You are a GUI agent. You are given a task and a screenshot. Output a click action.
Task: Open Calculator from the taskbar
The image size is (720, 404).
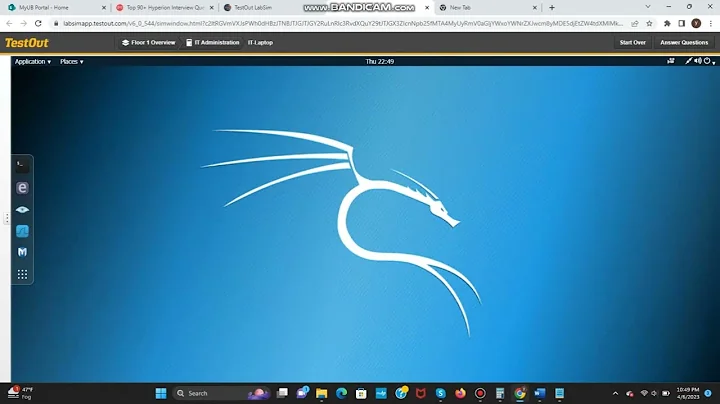[x=500, y=393]
